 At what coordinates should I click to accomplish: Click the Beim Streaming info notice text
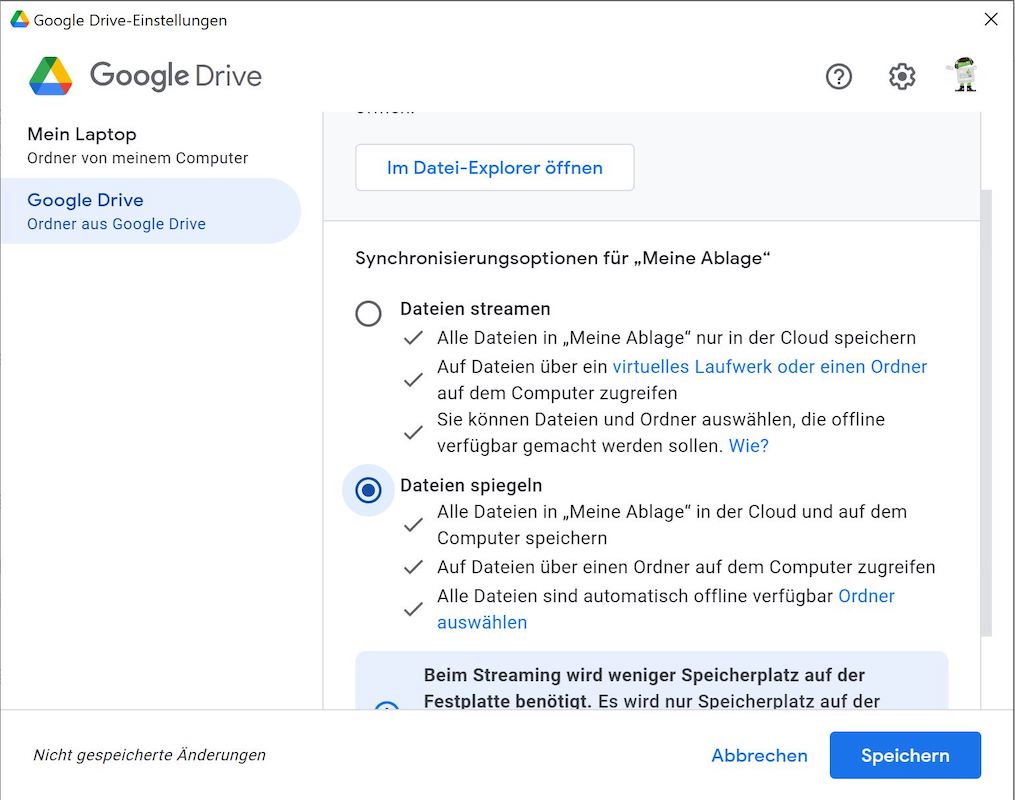click(x=651, y=688)
